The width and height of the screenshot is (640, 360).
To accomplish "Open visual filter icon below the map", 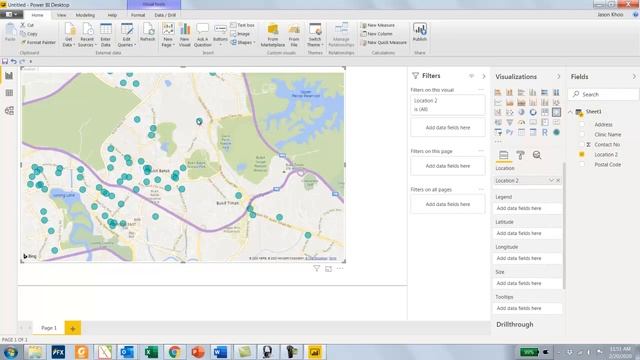I will (316, 268).
